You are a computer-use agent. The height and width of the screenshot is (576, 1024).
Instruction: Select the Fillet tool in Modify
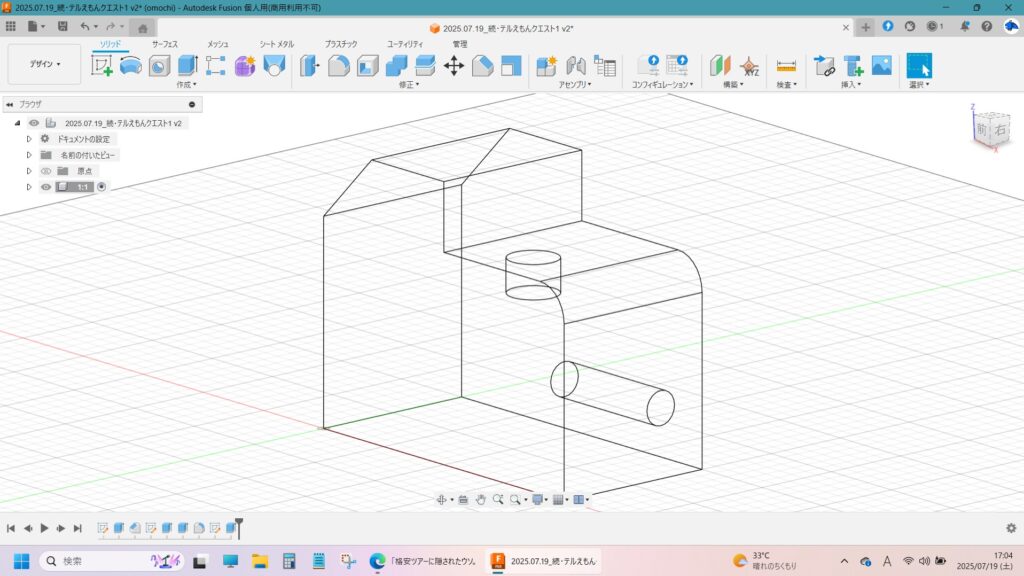339,66
